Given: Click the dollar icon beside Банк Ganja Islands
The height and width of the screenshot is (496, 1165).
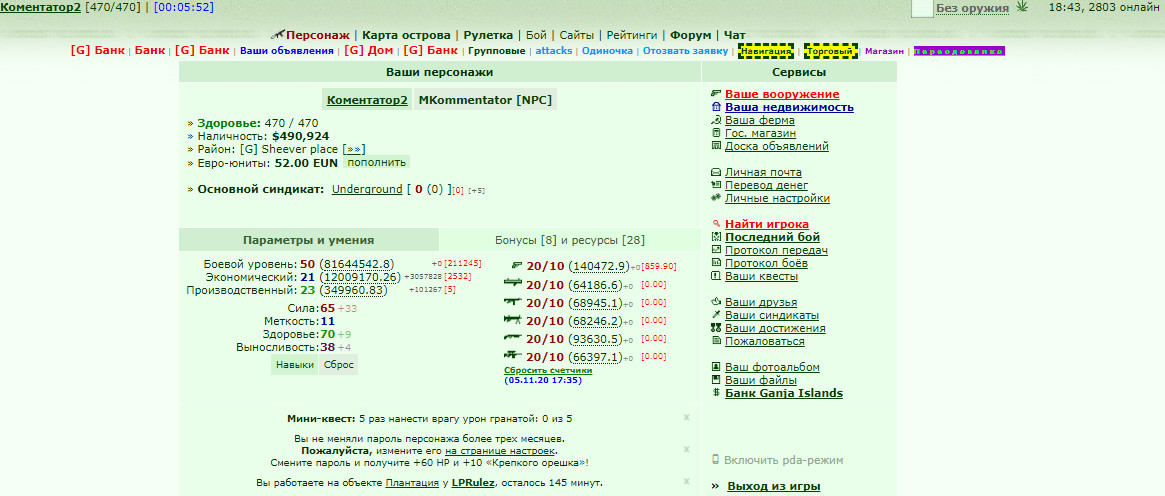Looking at the screenshot, I should 716,393.
